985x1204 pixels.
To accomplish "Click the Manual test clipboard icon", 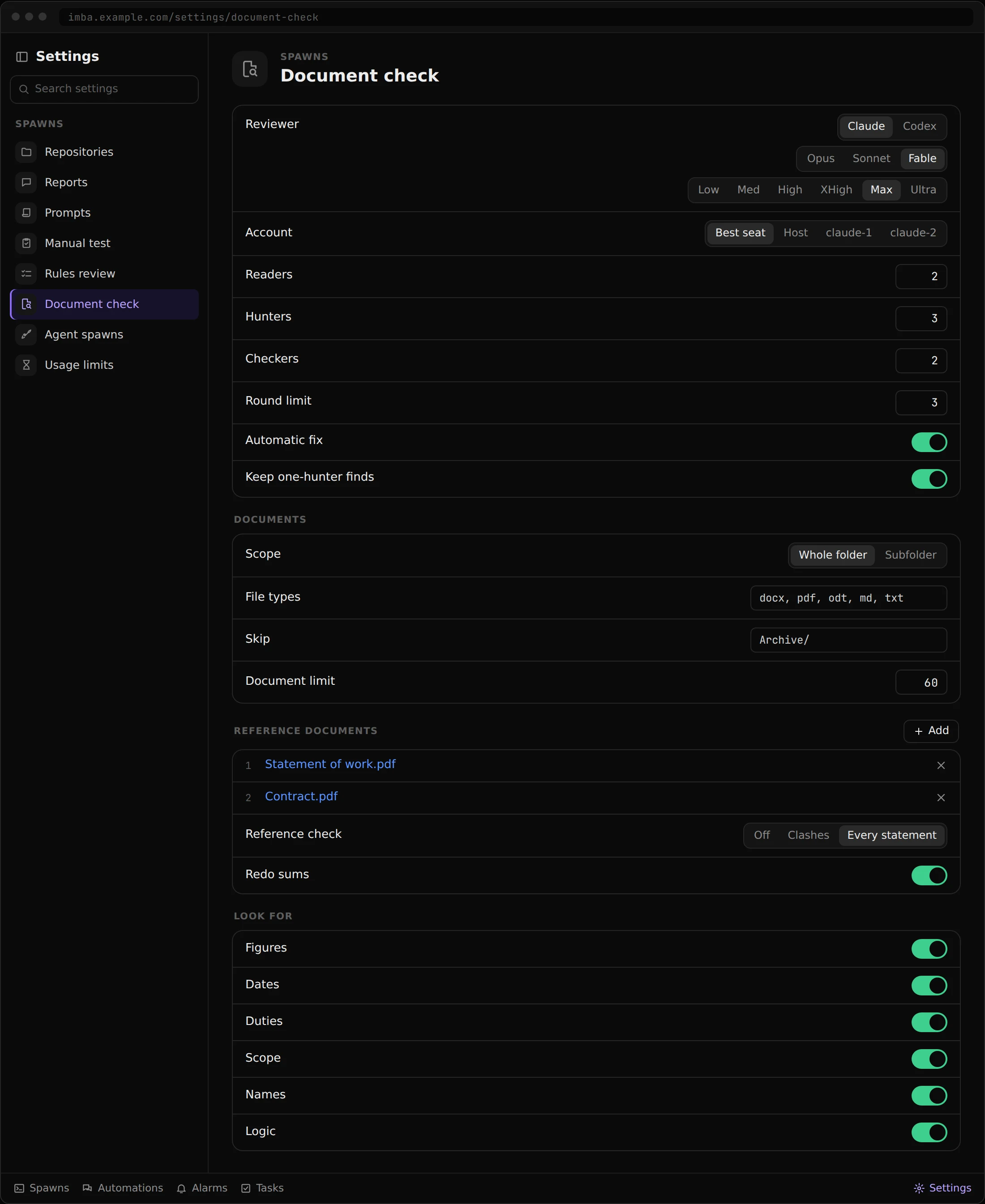I will (x=26, y=243).
